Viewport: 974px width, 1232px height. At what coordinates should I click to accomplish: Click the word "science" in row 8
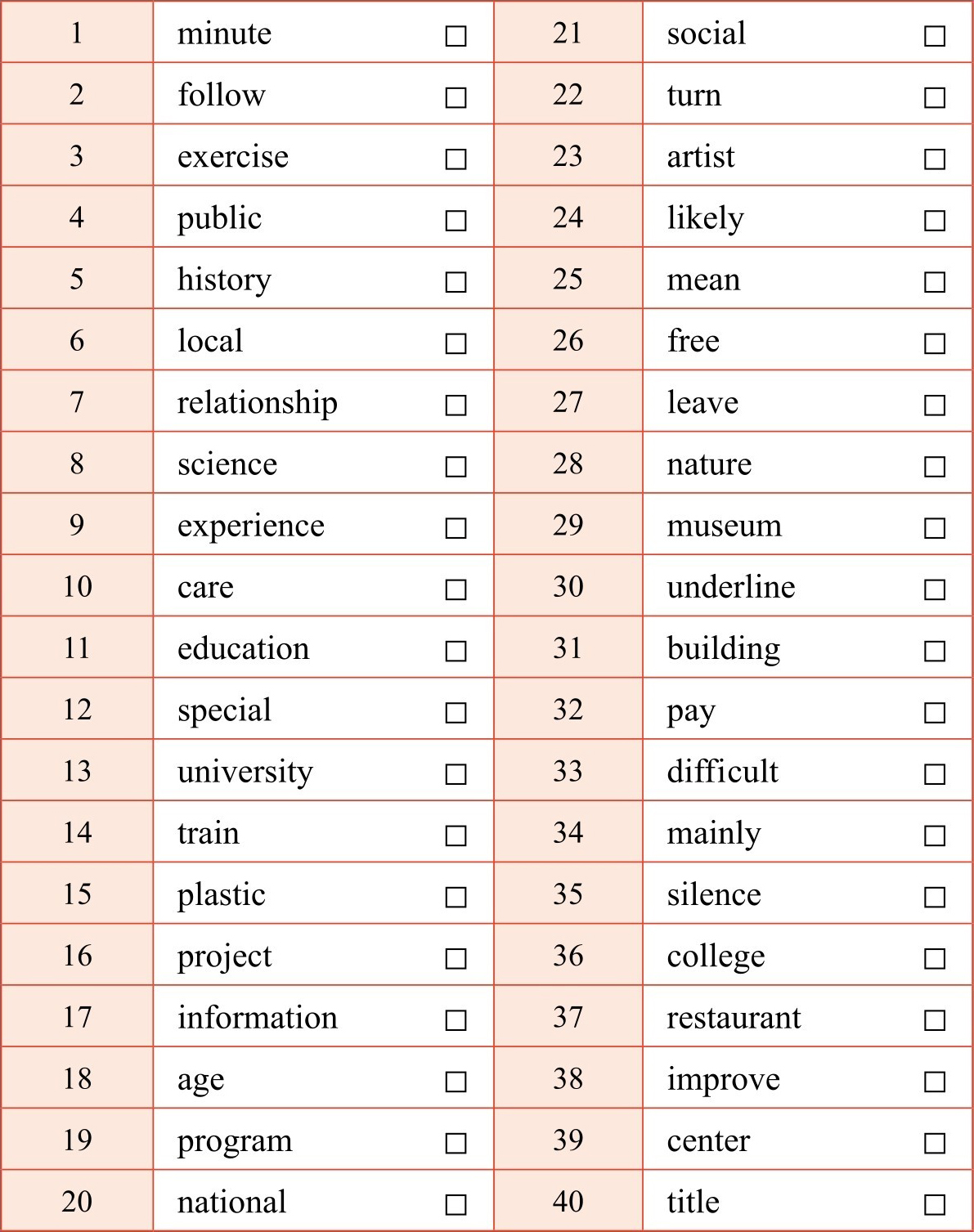pyautogui.click(x=227, y=464)
